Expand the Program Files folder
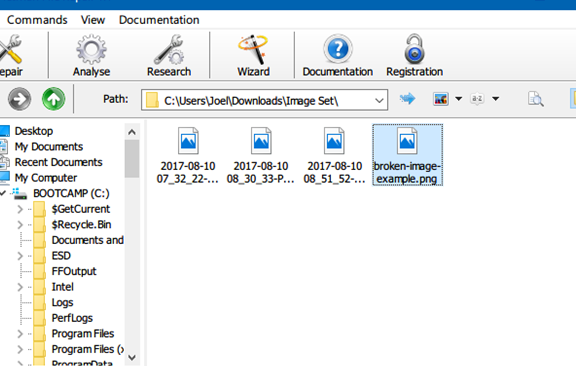The height and width of the screenshot is (366, 576). (x=20, y=334)
